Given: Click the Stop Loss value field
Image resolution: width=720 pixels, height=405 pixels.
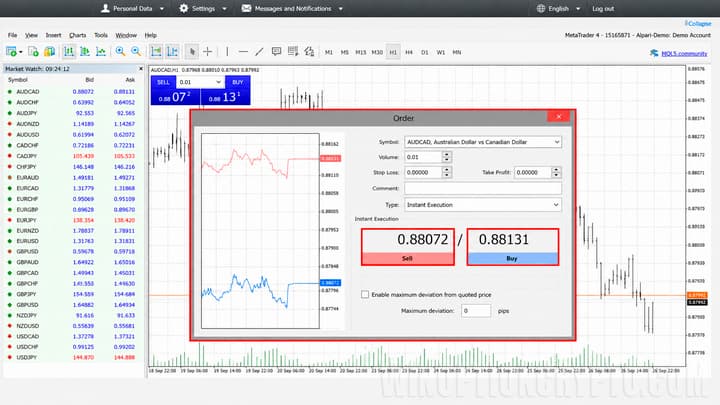Looking at the screenshot, I should pos(423,172).
